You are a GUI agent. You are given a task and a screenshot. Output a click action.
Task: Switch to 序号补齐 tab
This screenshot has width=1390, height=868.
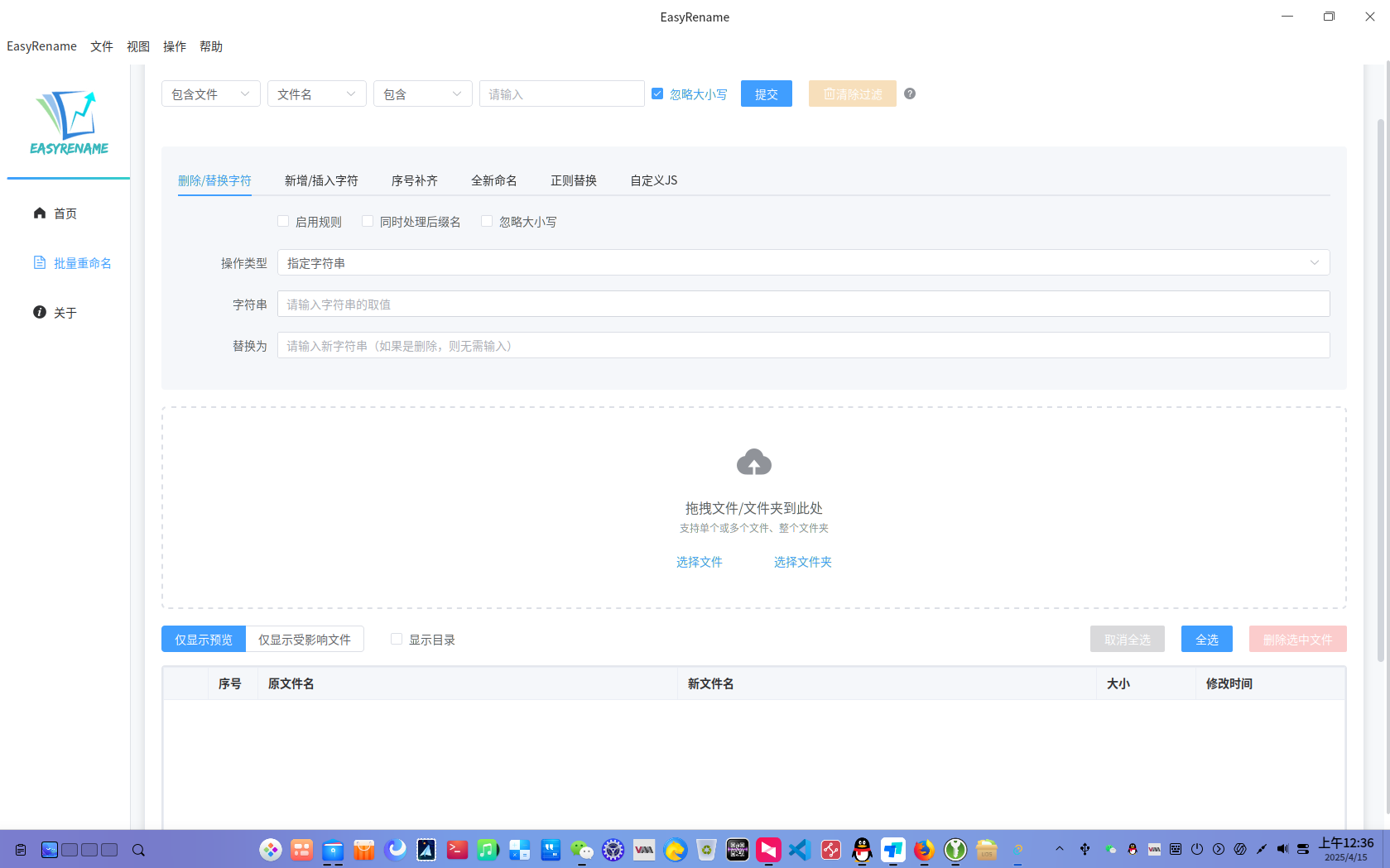pos(415,180)
